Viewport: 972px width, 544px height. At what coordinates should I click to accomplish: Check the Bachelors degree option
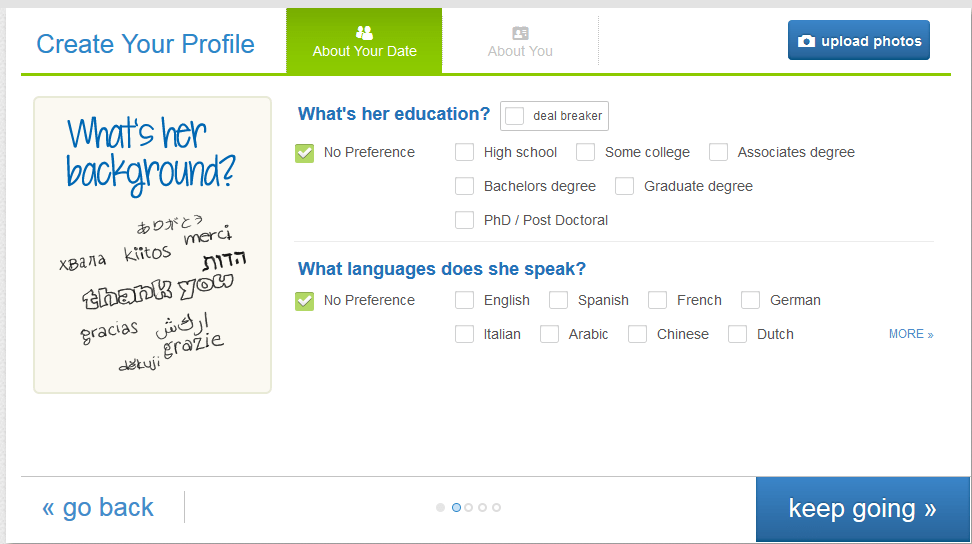coord(464,186)
